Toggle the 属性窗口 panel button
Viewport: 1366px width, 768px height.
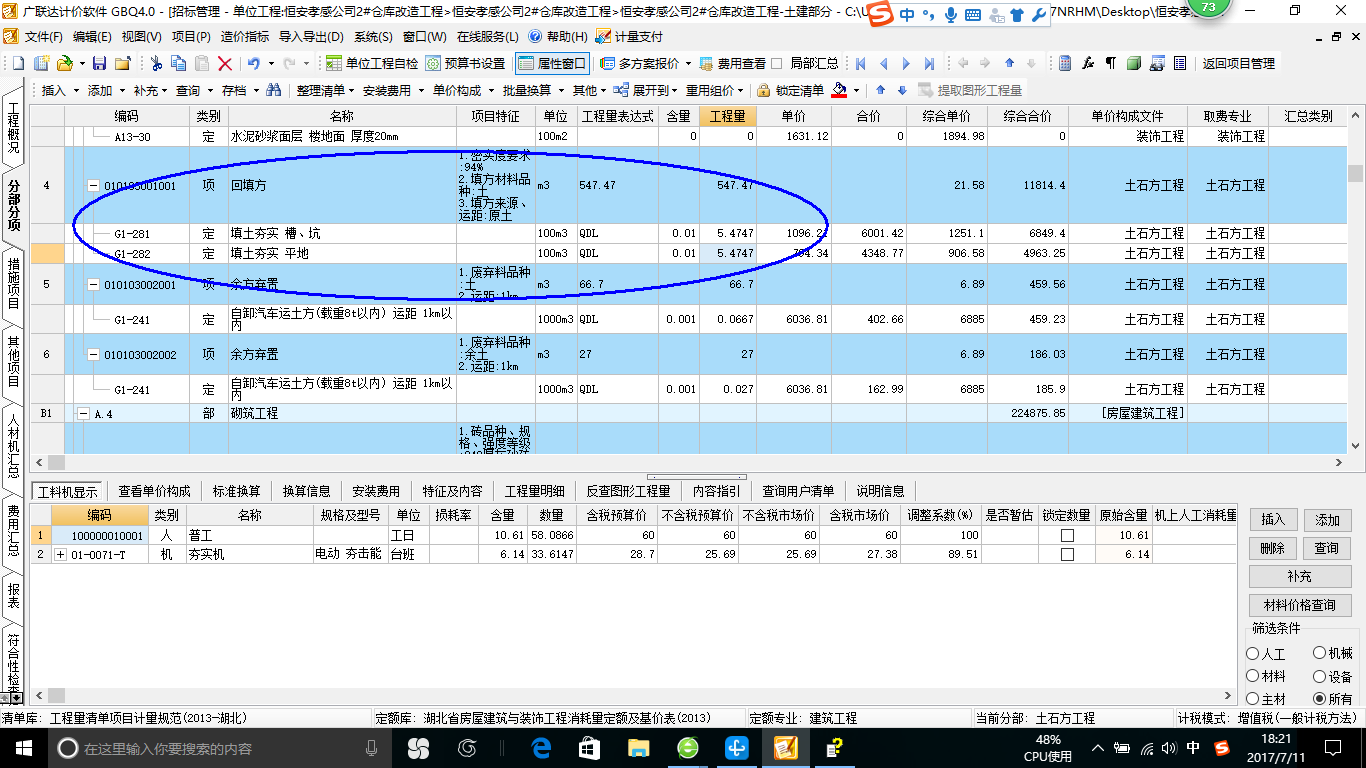click(x=553, y=63)
